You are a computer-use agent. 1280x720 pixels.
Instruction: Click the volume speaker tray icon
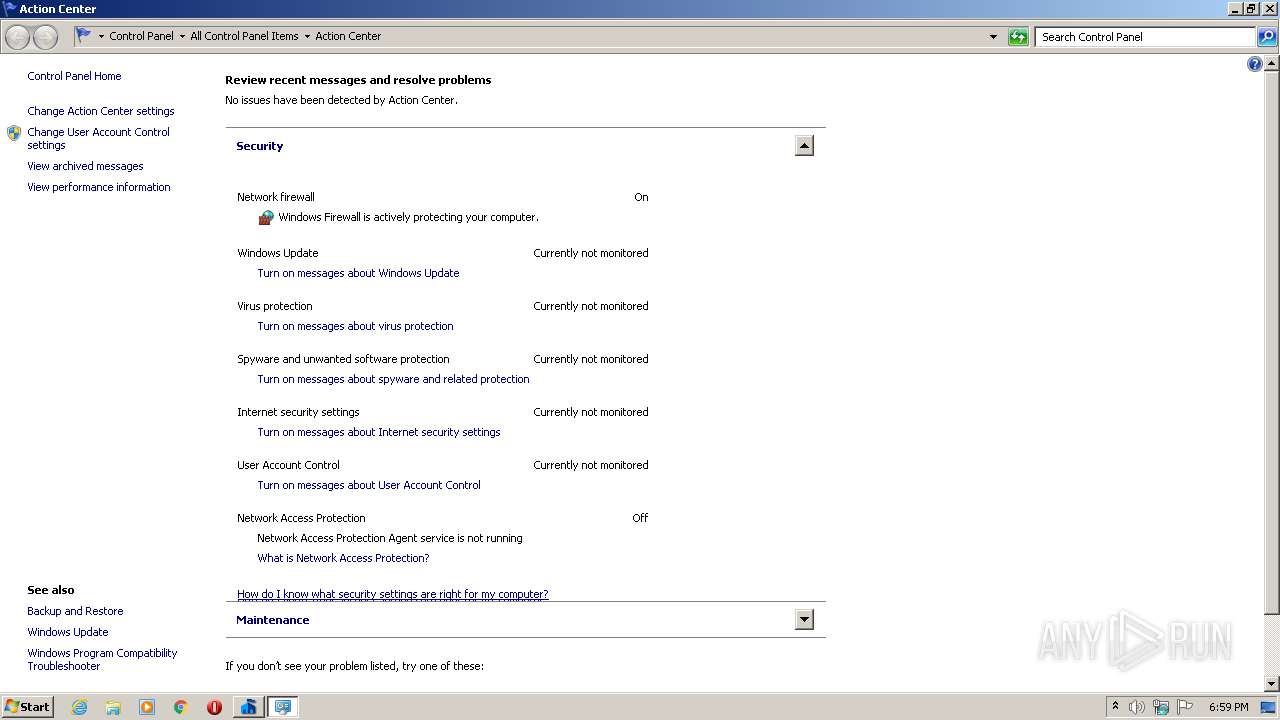click(1137, 707)
